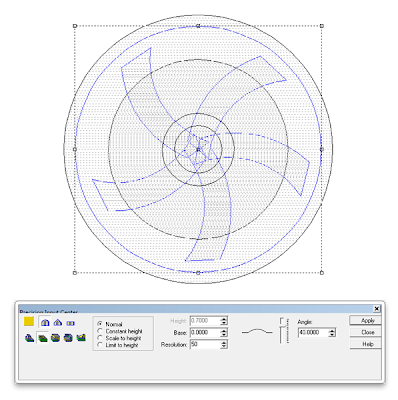This screenshot has height=400, width=398.
Task: Click the Angle value spinner arrows
Action: [332, 333]
